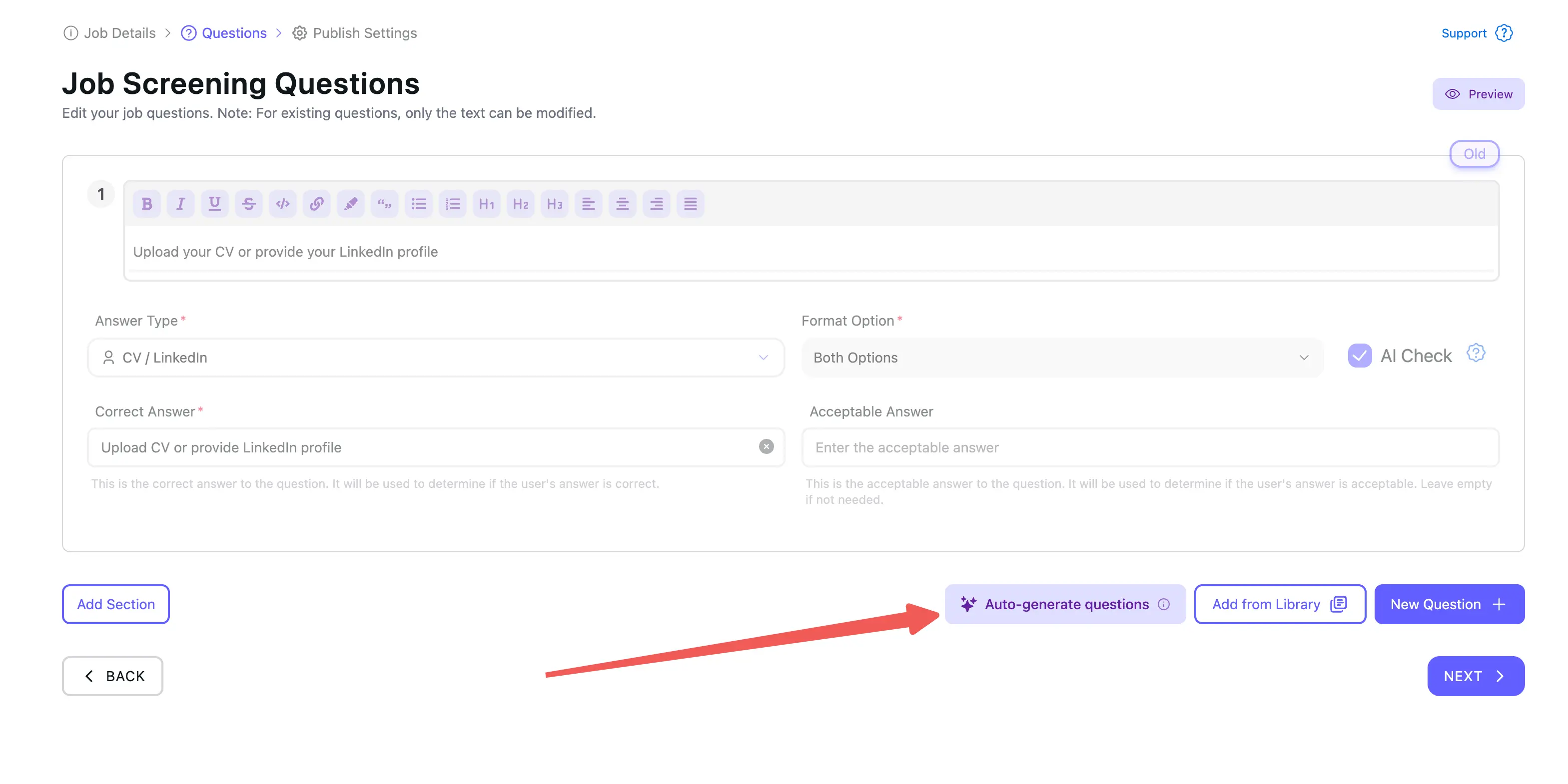Toggle bold formatting in the question editor
This screenshot has height=784, width=1568.
[x=147, y=204]
